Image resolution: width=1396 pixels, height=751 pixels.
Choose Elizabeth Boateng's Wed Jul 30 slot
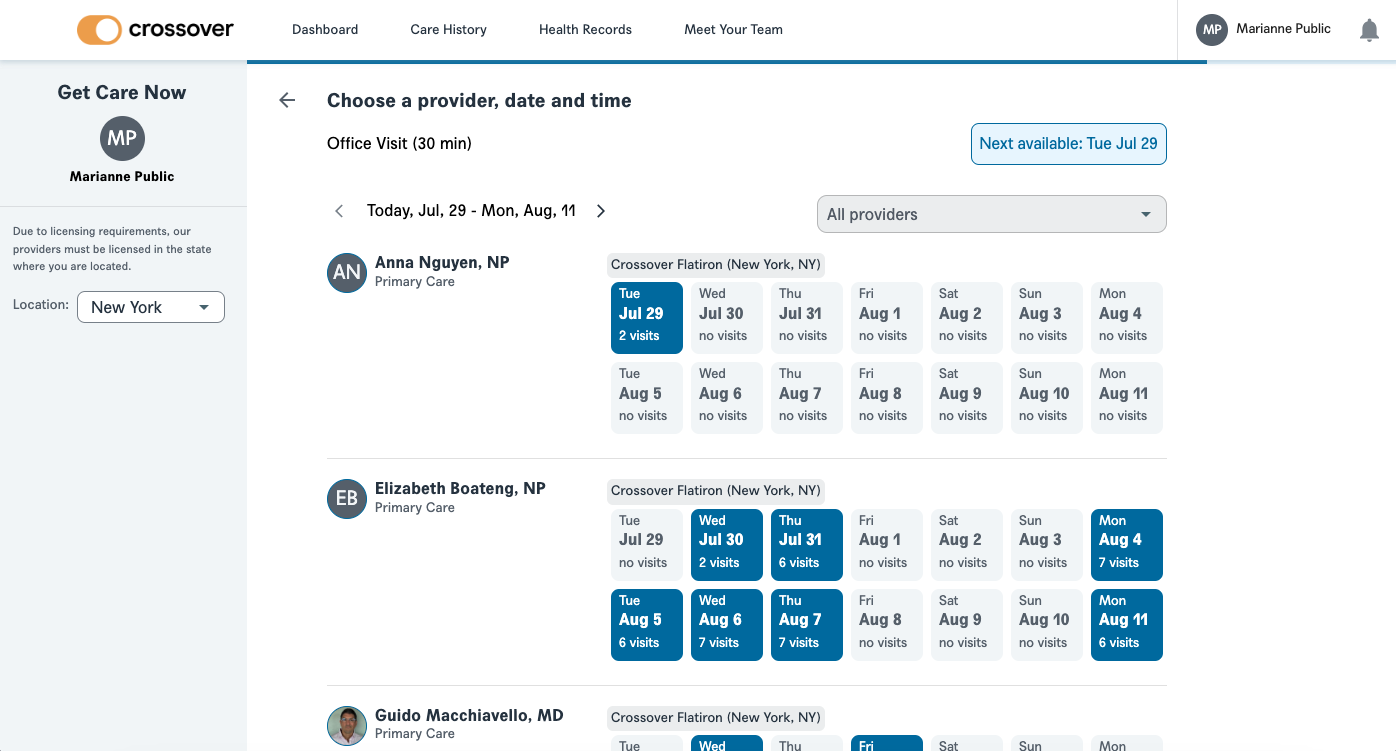pyautogui.click(x=727, y=545)
